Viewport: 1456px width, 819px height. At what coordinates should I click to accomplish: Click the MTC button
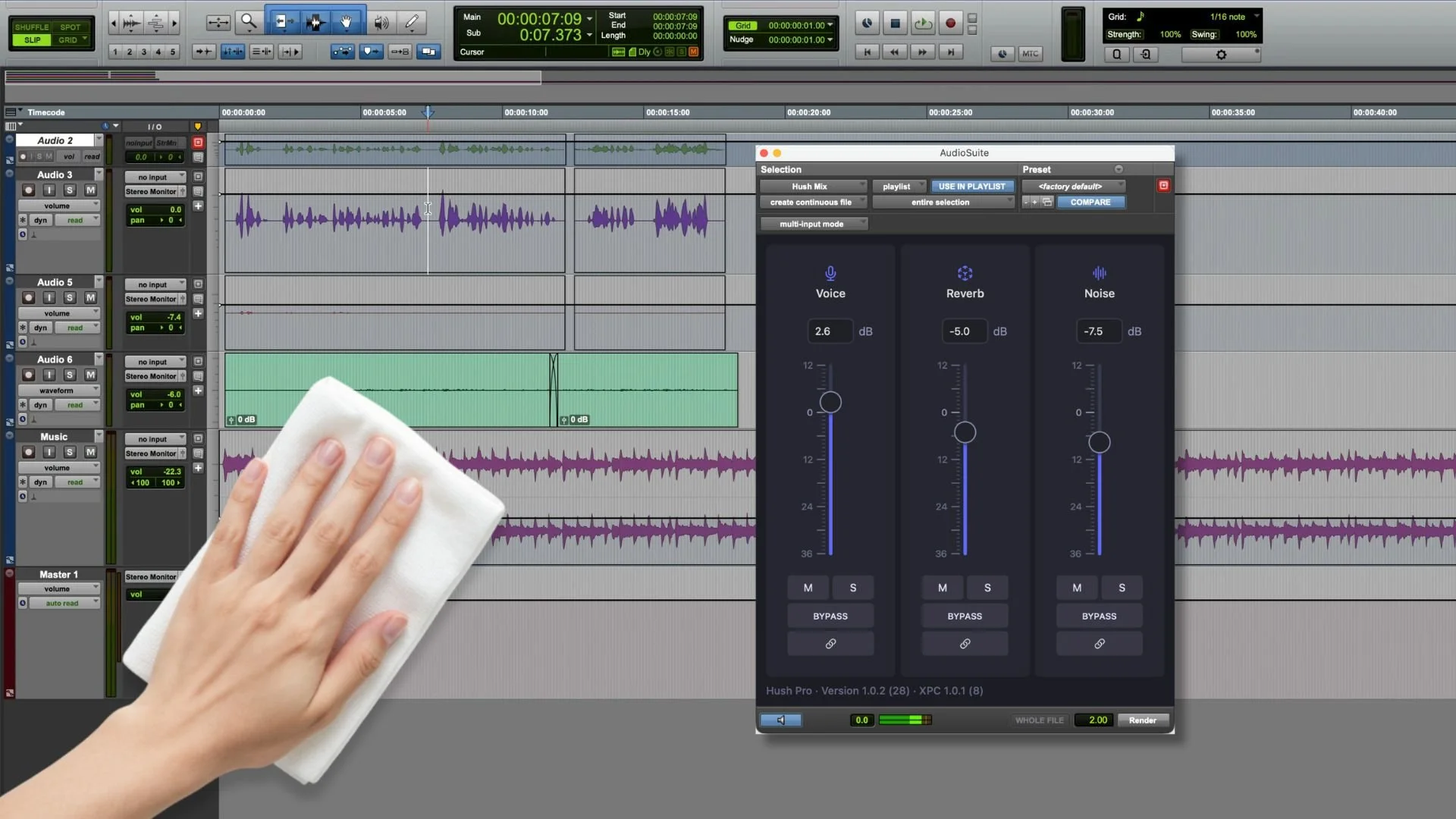coord(1030,54)
